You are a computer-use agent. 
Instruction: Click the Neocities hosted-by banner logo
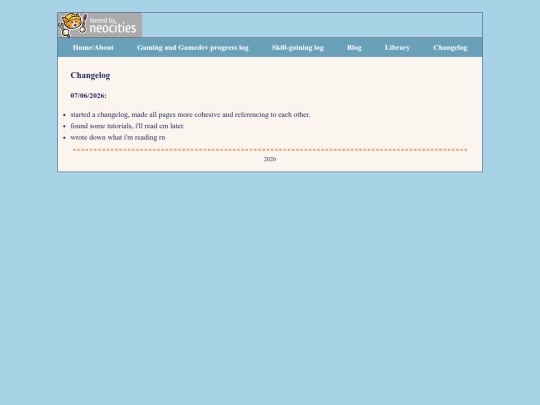(x=100, y=25)
